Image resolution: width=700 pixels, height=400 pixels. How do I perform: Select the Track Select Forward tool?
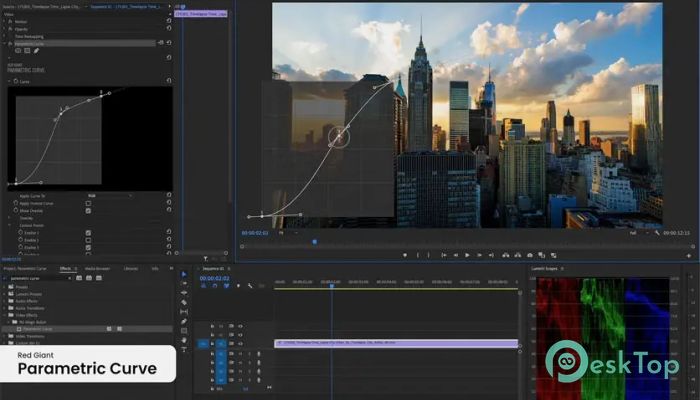point(184,283)
